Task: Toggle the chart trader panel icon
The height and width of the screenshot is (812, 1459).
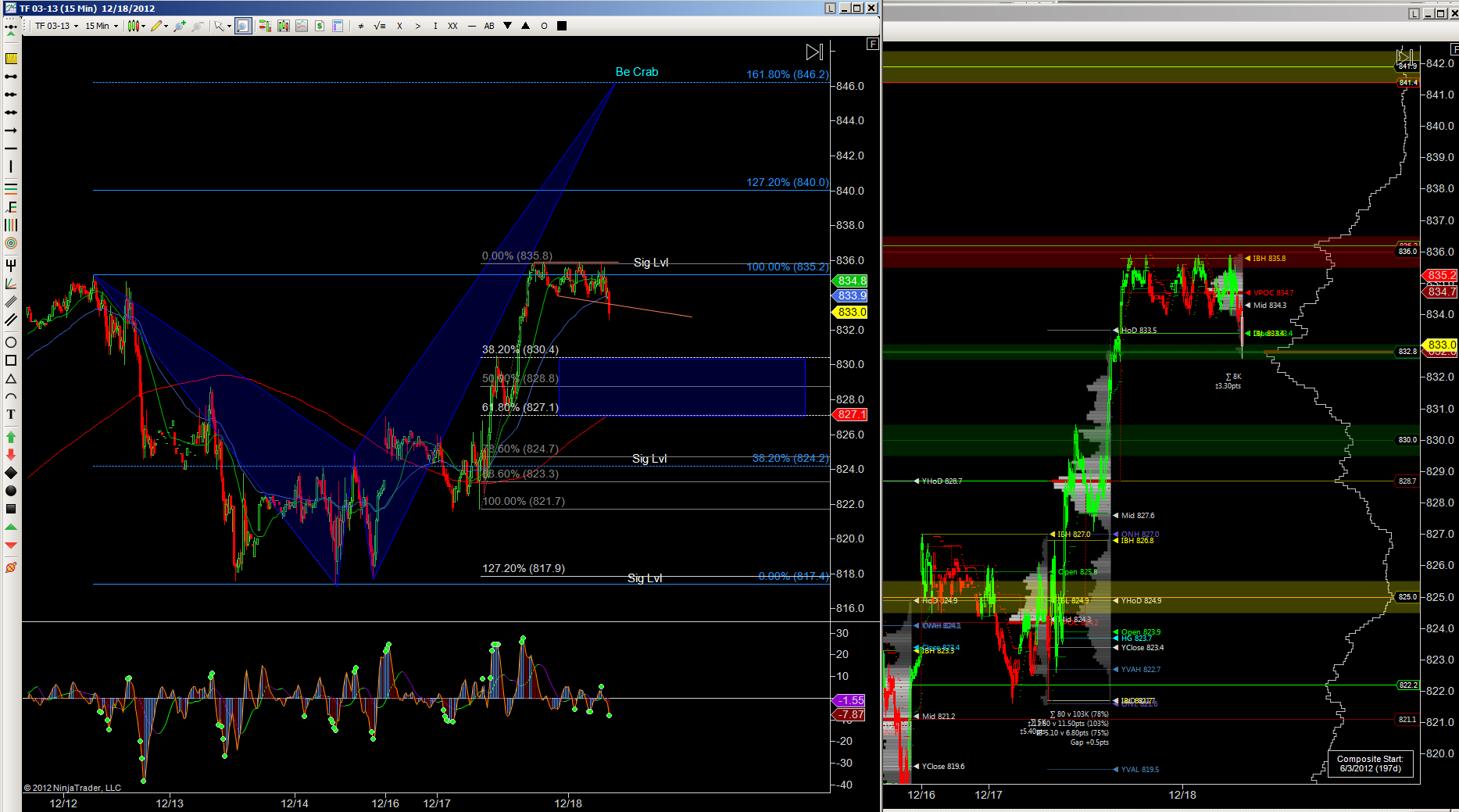Action: point(265,26)
